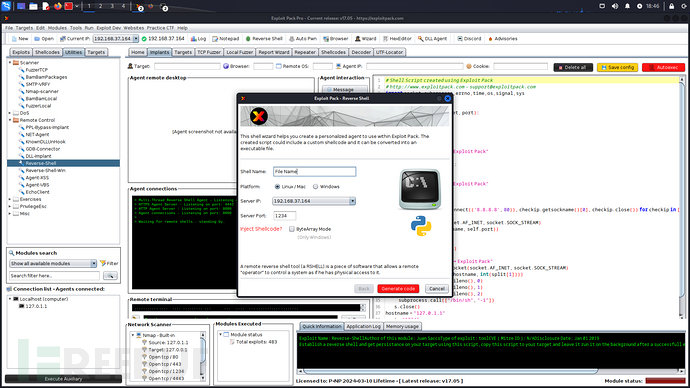Switch to the Decoder tab
Image resolution: width=690 pixels, height=388 pixels.
(361, 52)
